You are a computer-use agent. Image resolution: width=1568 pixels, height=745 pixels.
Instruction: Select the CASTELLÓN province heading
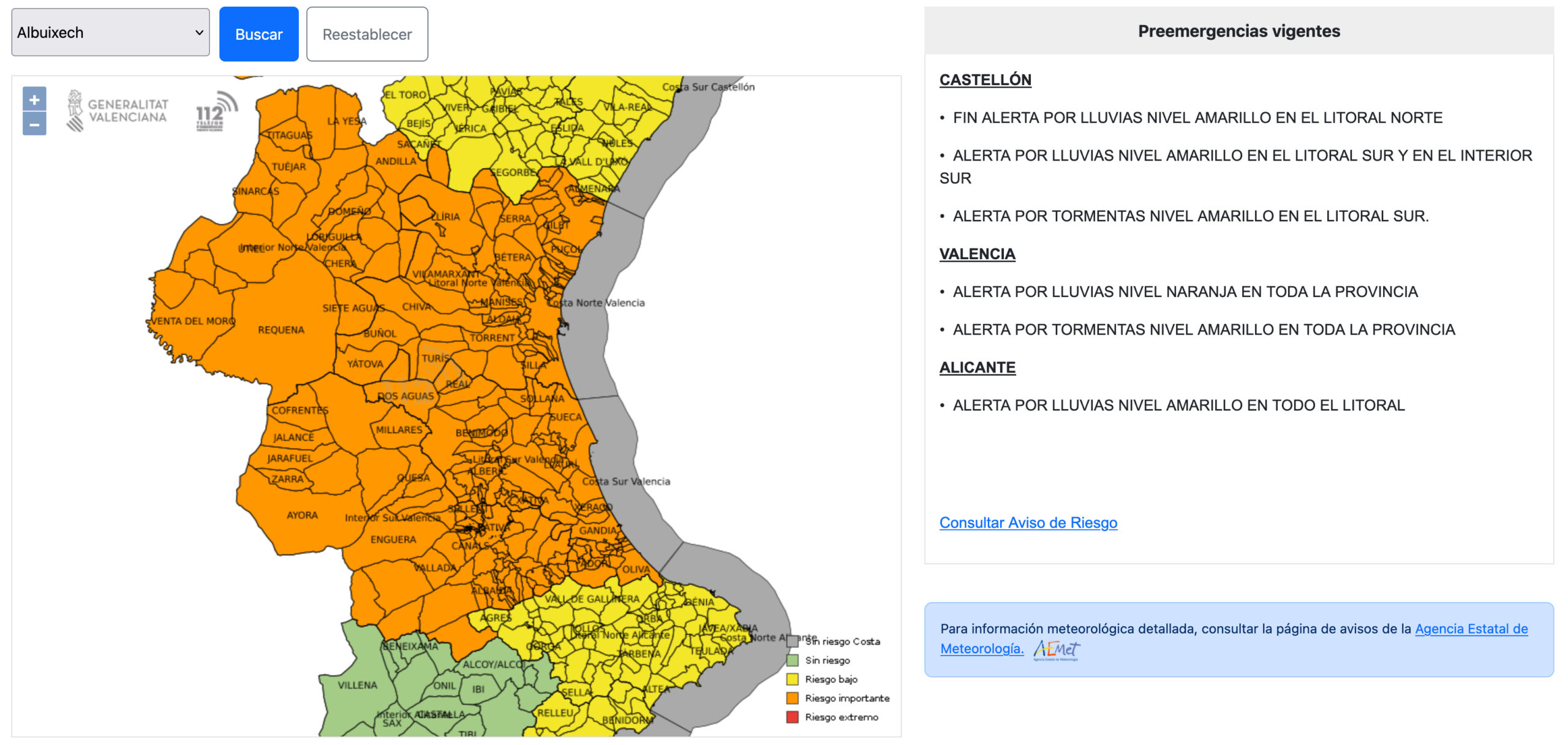coord(985,80)
